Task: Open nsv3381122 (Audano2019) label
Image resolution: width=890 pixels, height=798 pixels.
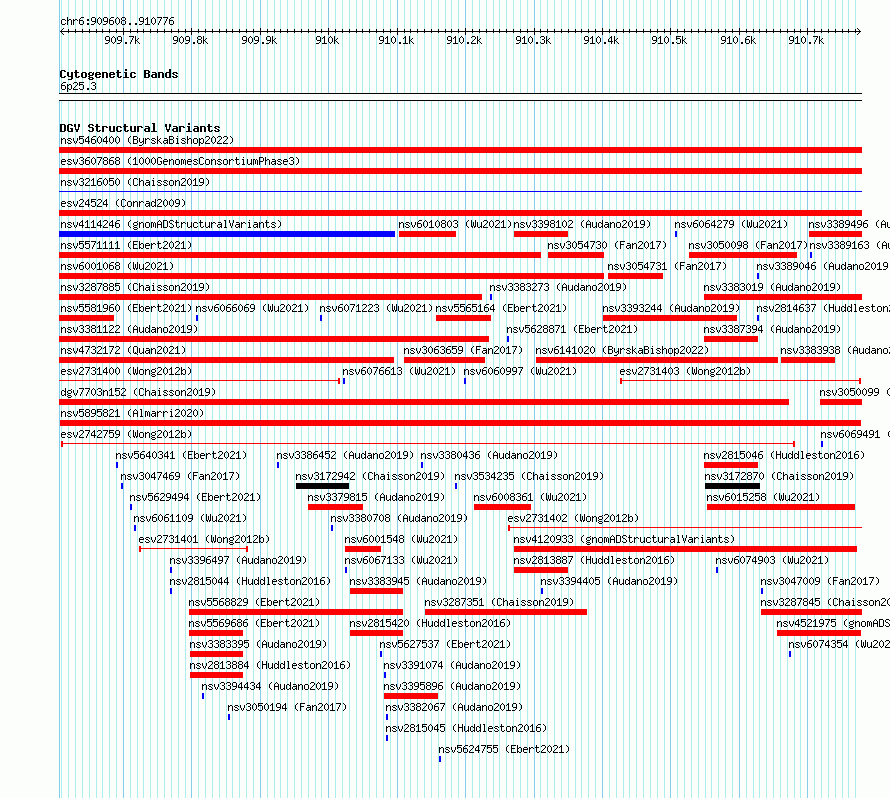Action: tap(129, 329)
